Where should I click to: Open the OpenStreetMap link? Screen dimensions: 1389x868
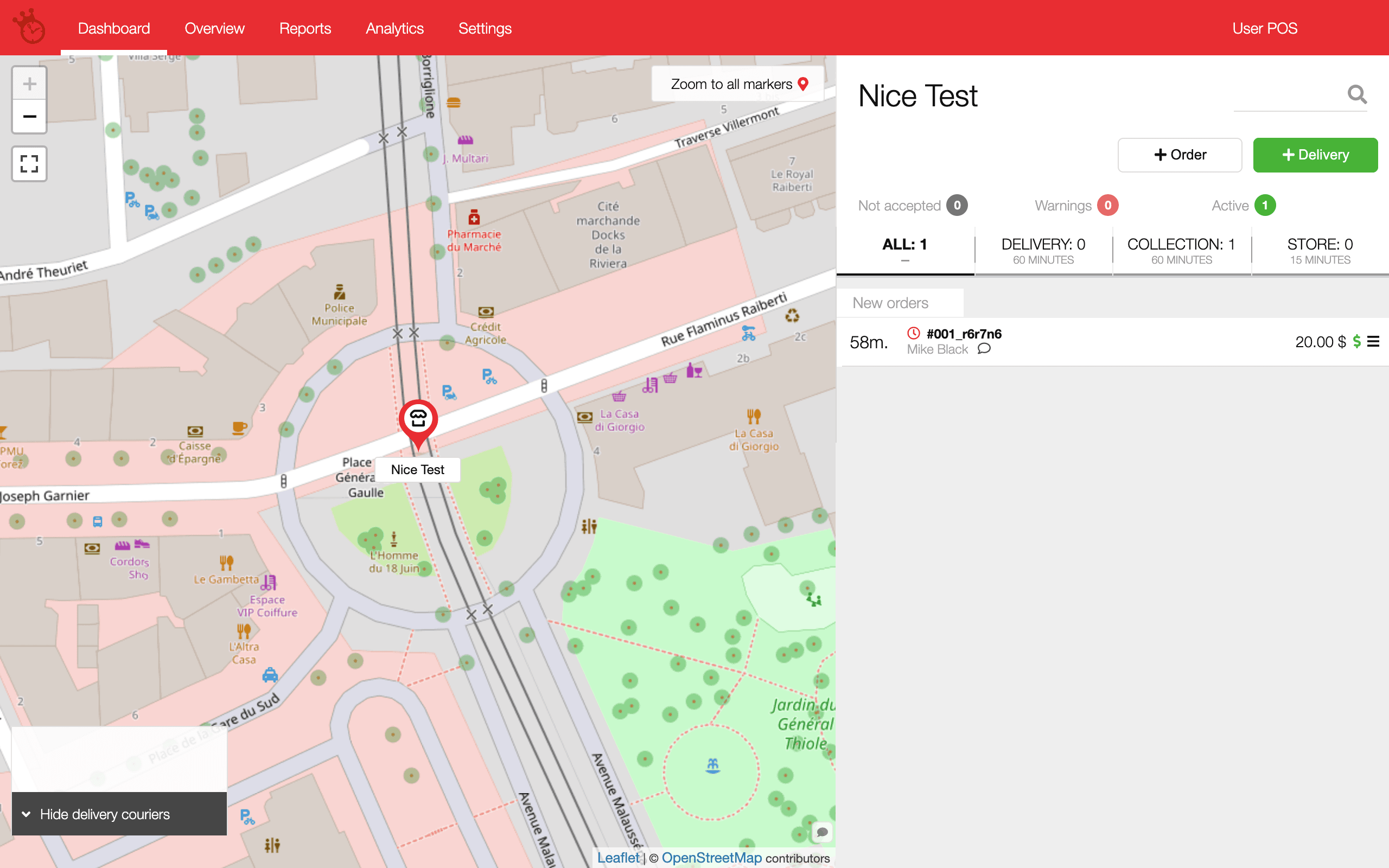[711, 858]
